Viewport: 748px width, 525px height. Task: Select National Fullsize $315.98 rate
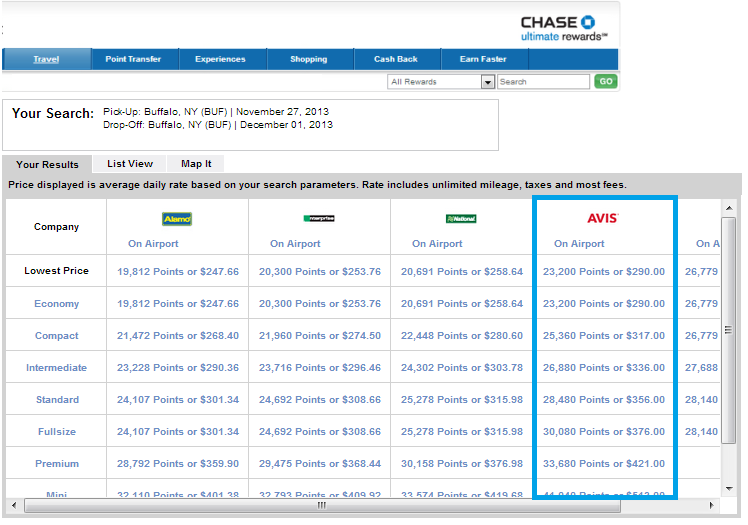462,432
